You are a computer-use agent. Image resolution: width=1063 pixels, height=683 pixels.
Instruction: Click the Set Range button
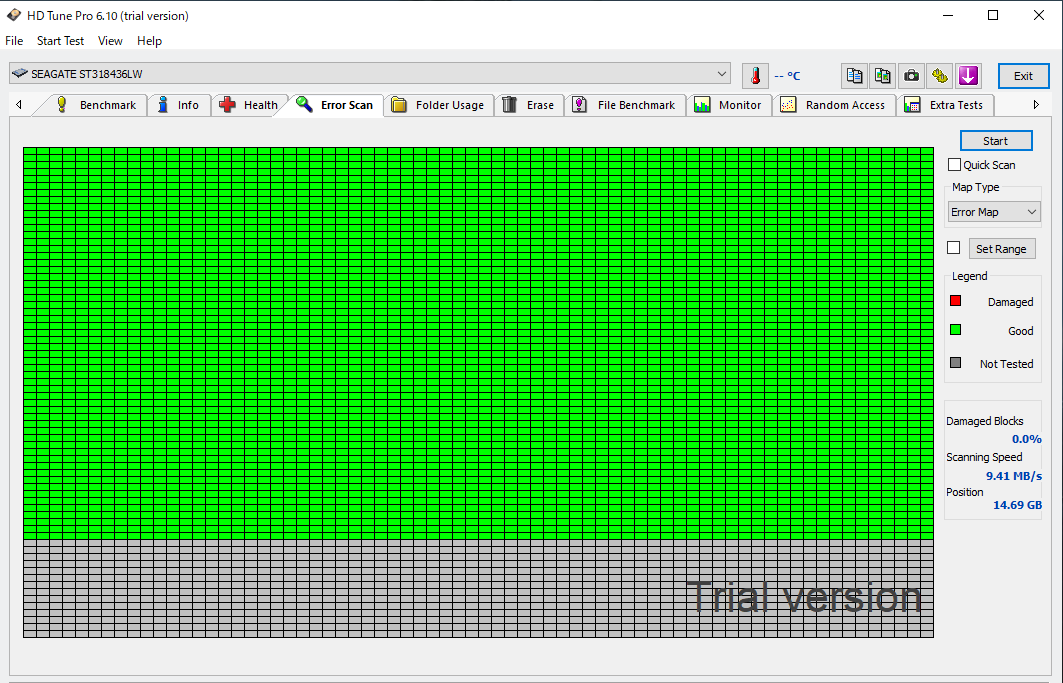coord(1001,249)
